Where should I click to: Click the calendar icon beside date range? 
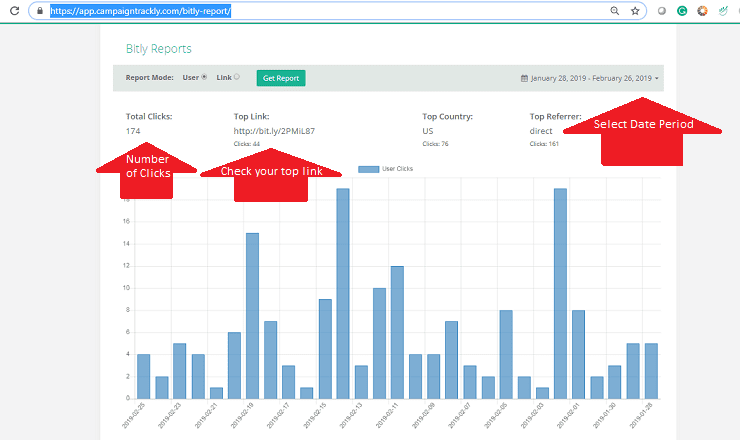coord(524,78)
